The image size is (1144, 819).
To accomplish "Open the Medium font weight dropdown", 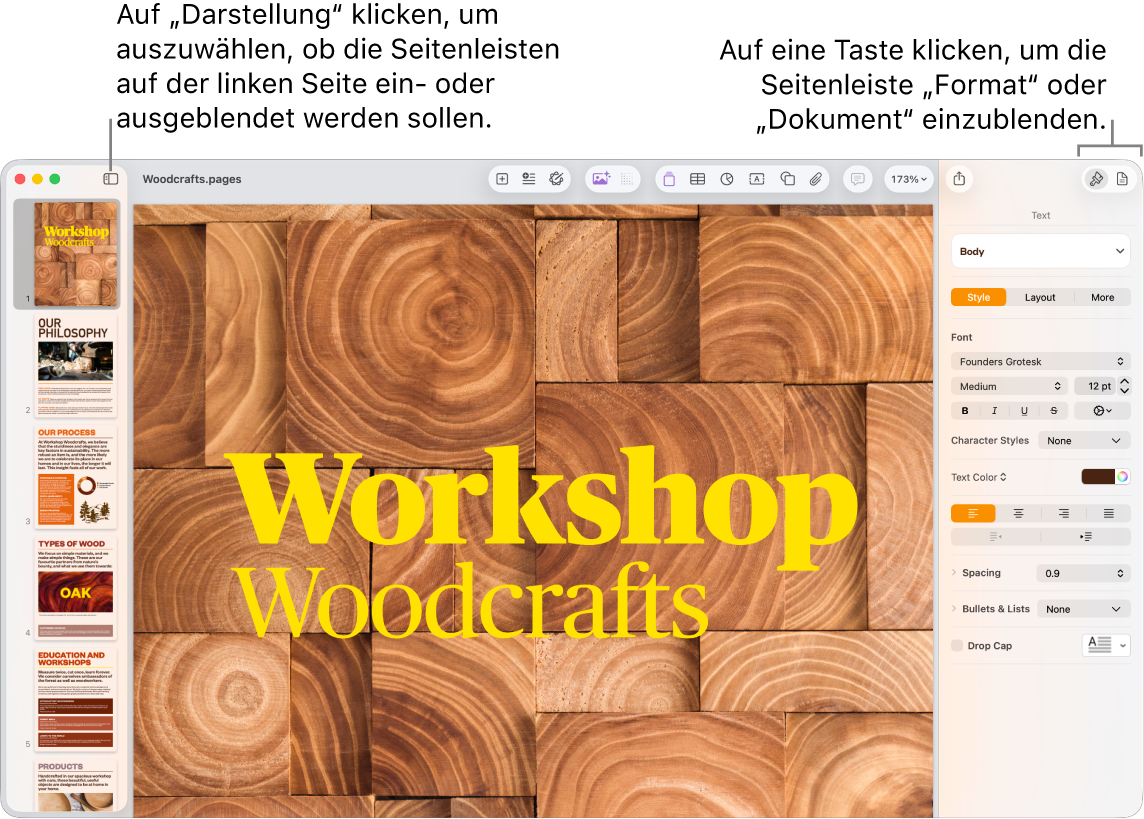I will point(1009,387).
